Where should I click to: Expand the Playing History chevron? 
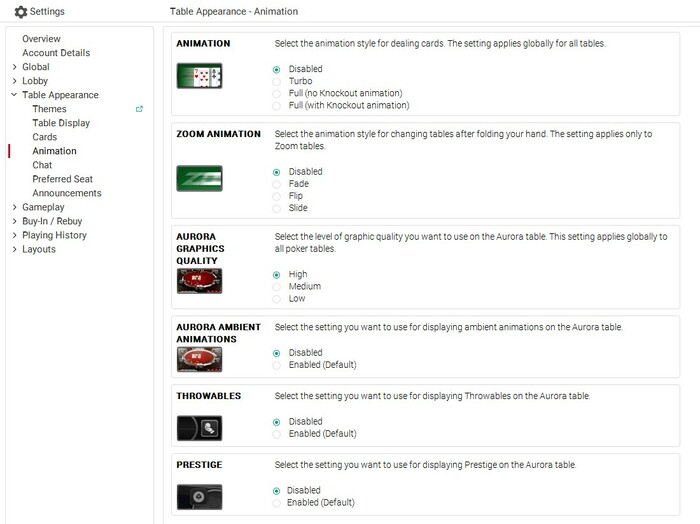coord(14,235)
